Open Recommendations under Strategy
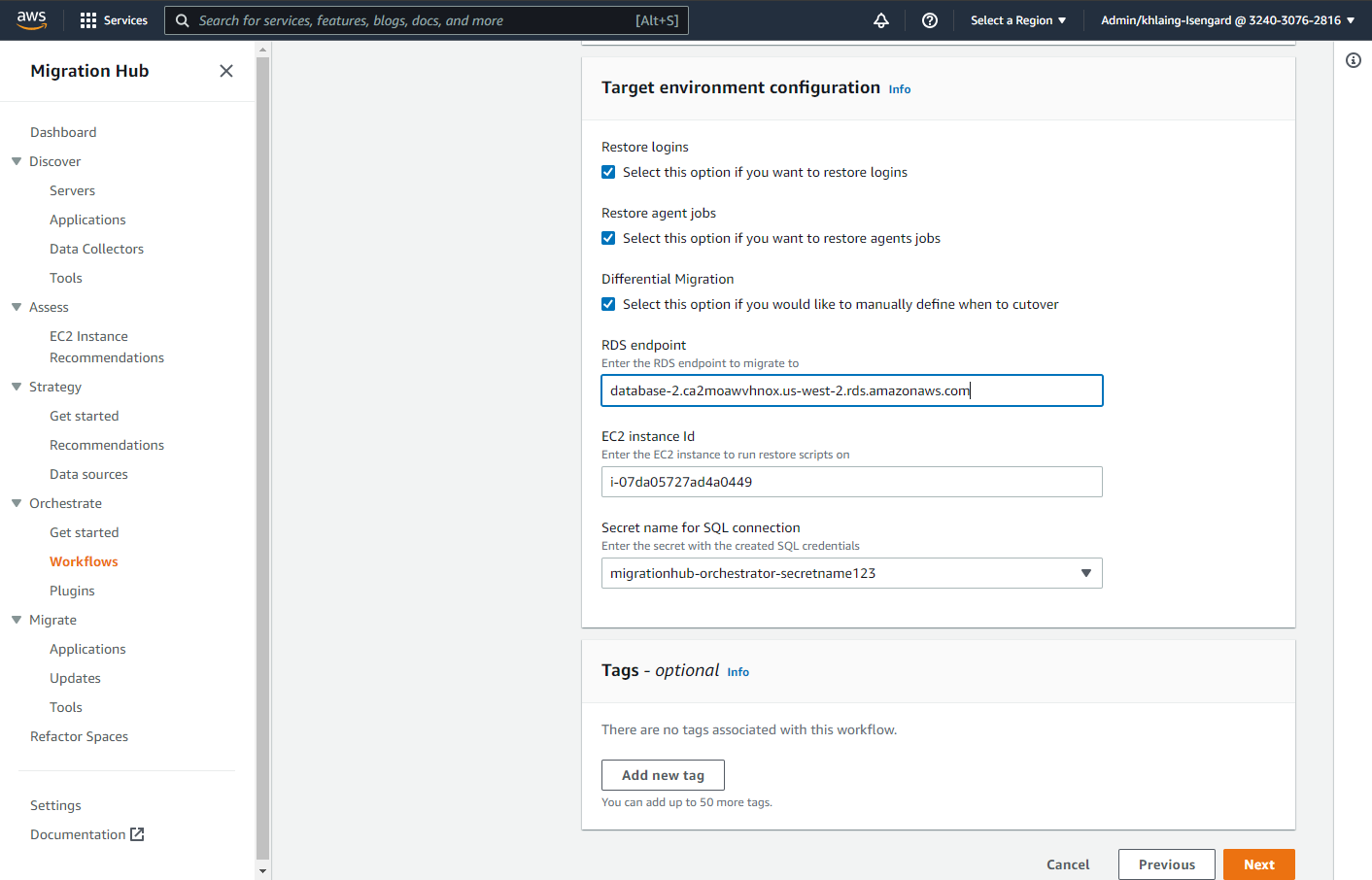The image size is (1372, 880). [107, 445]
